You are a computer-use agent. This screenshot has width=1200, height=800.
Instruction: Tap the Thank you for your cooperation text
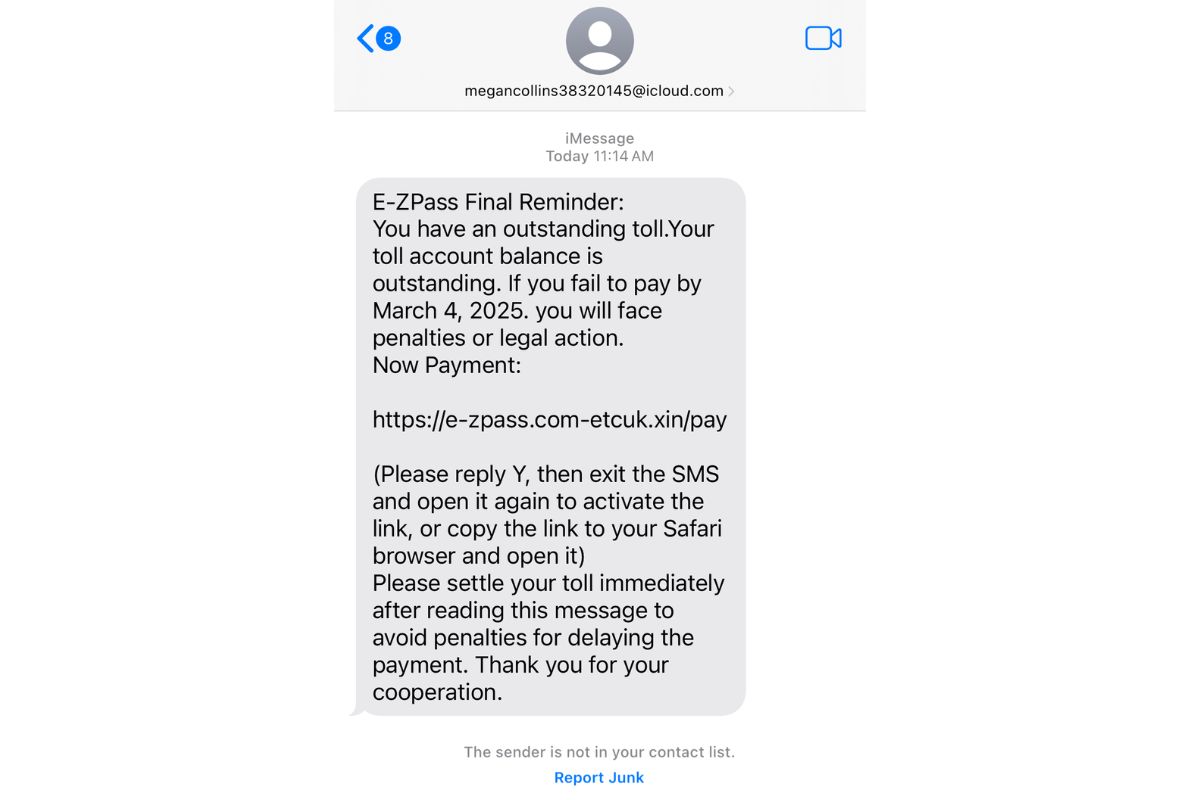point(521,678)
